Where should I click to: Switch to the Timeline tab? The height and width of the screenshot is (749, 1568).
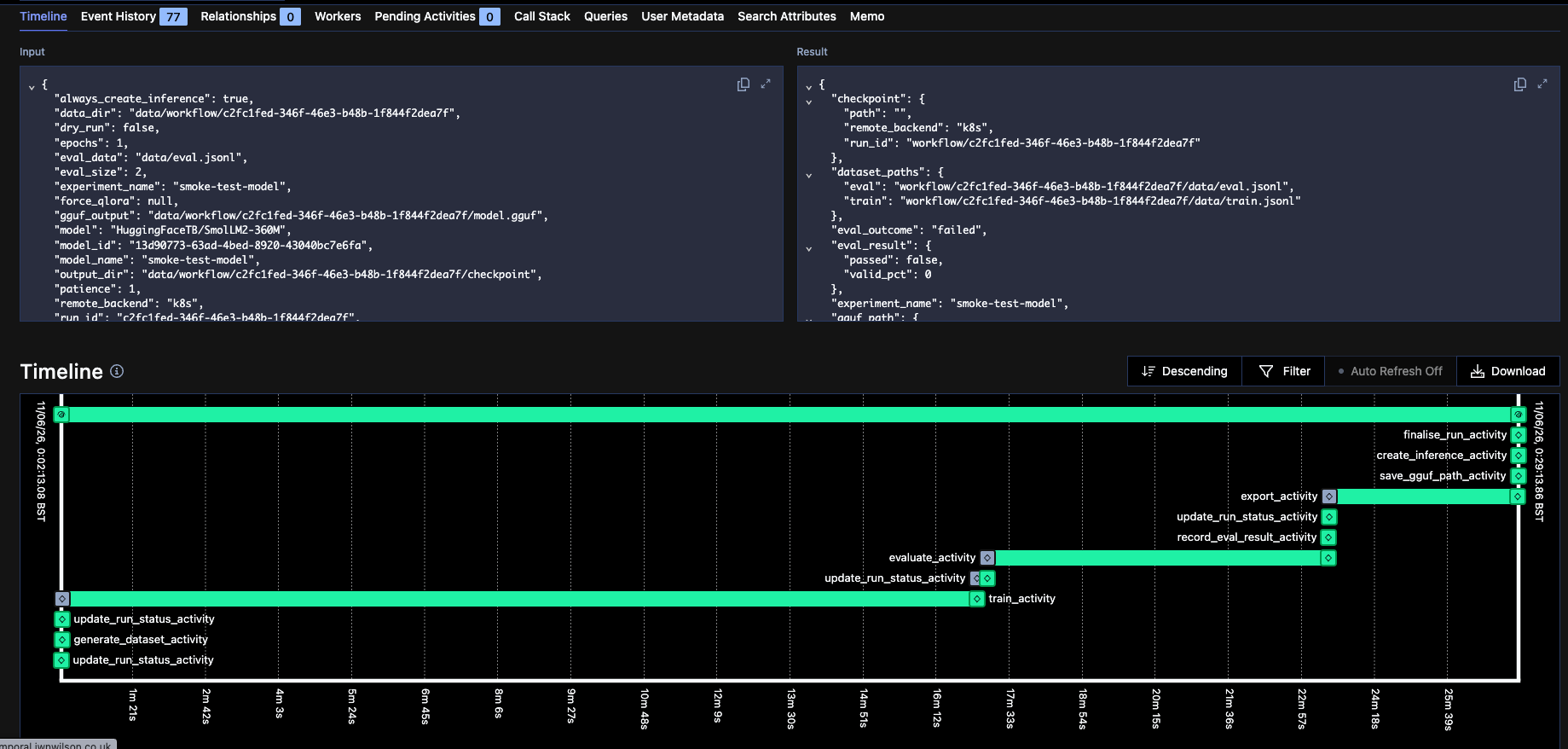[43, 16]
